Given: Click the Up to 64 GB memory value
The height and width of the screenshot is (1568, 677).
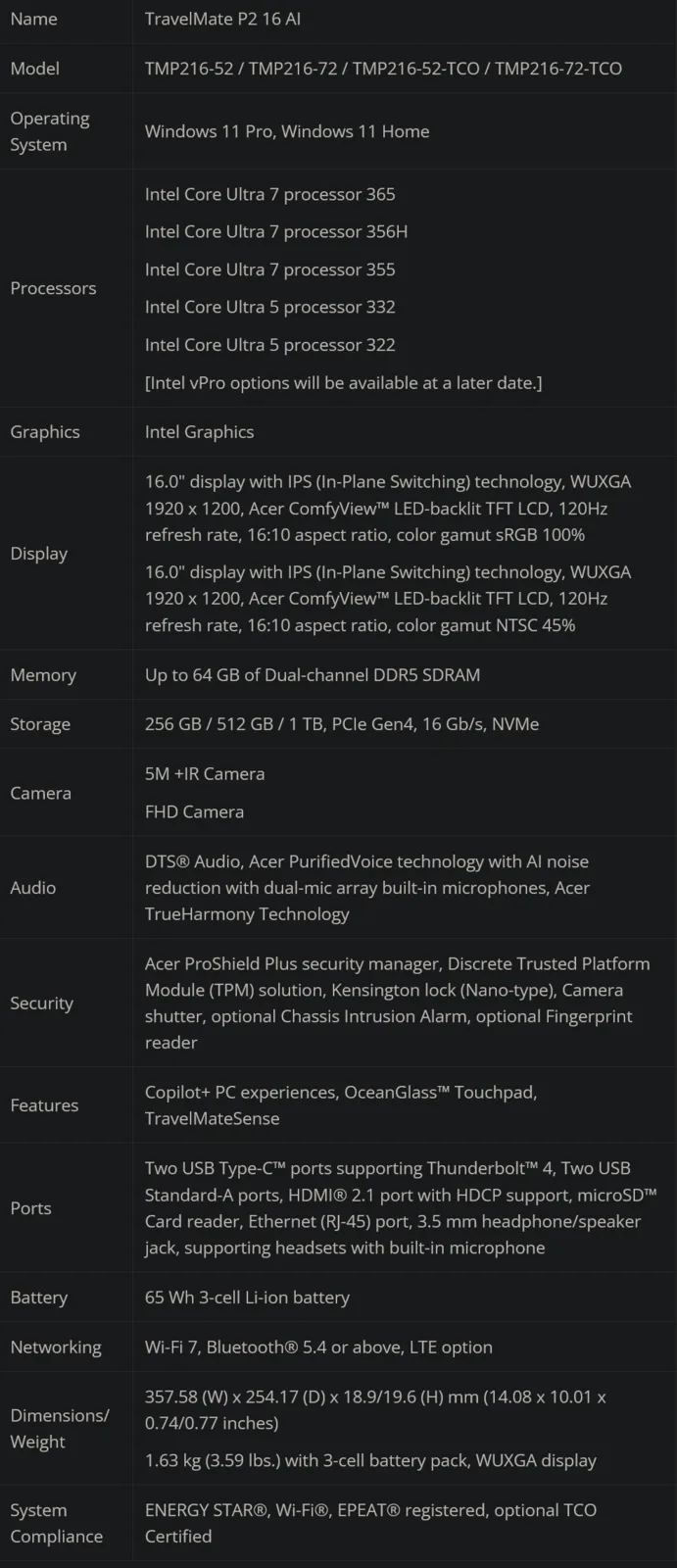Looking at the screenshot, I should coord(313,675).
